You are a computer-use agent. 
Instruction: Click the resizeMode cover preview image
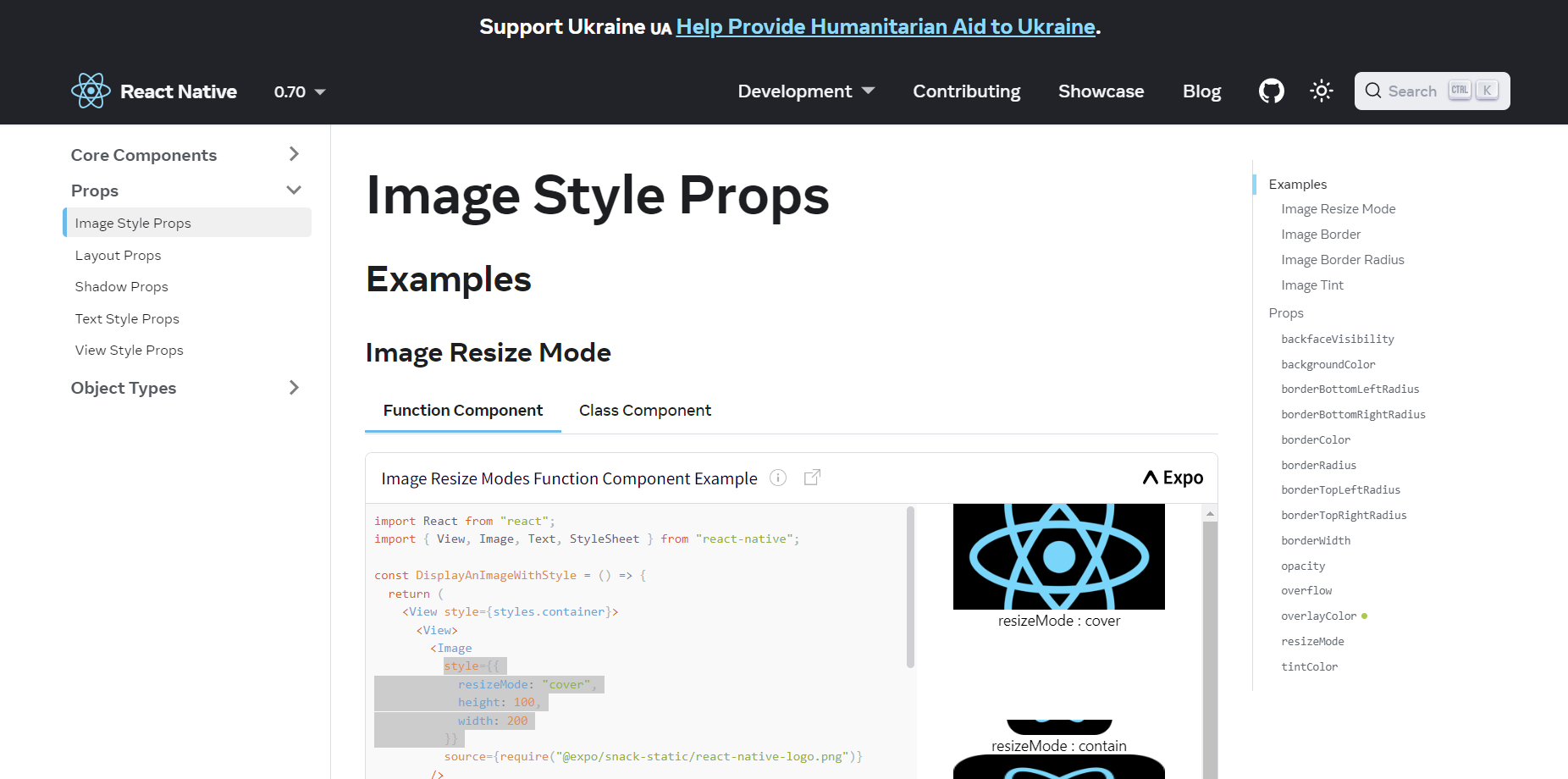click(1058, 556)
